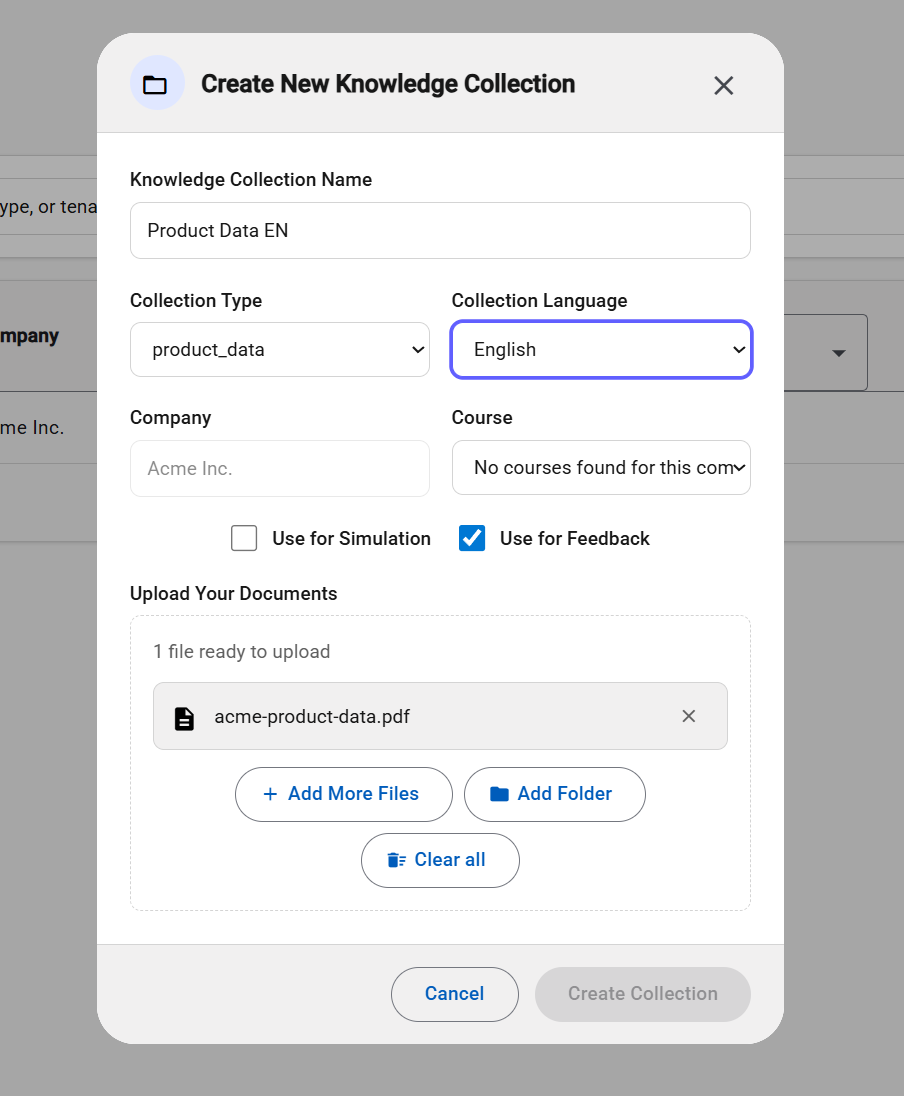The width and height of the screenshot is (904, 1096).
Task: Clear all uploaded files
Action: point(440,860)
